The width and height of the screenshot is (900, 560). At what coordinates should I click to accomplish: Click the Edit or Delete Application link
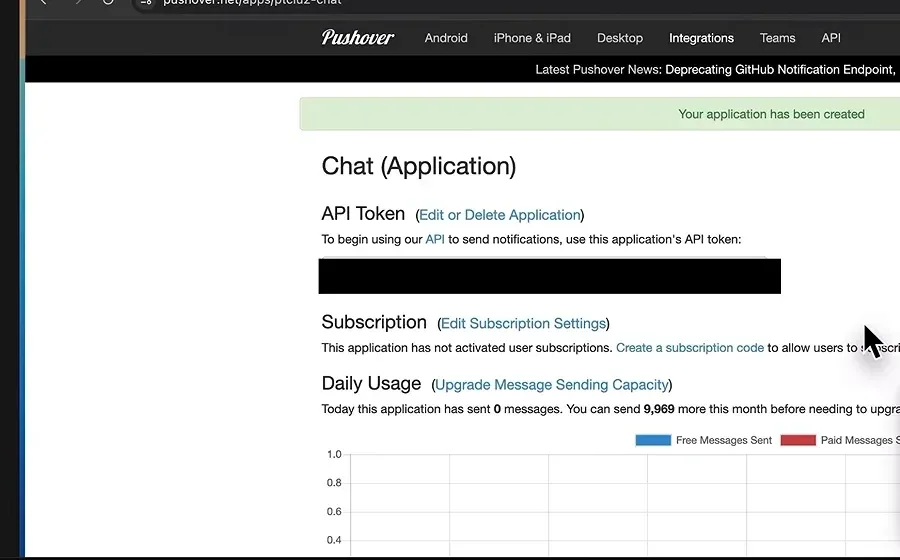[499, 215]
